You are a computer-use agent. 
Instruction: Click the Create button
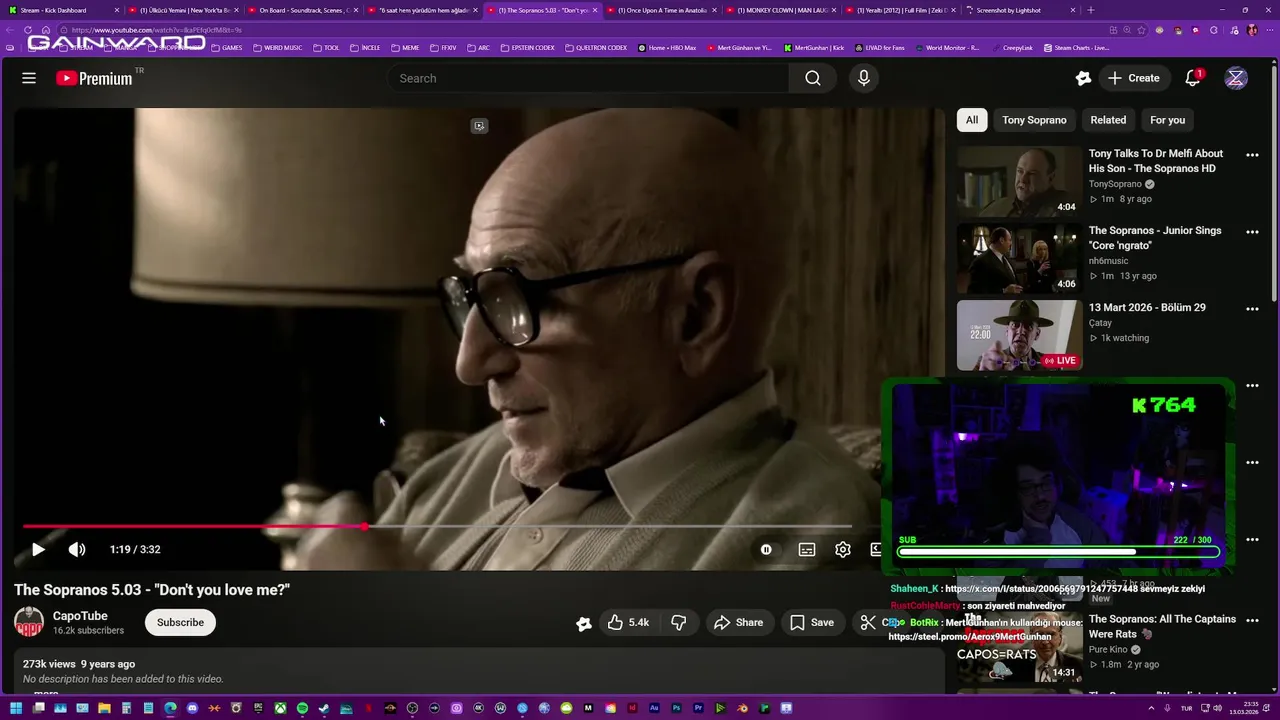pos(1134,78)
